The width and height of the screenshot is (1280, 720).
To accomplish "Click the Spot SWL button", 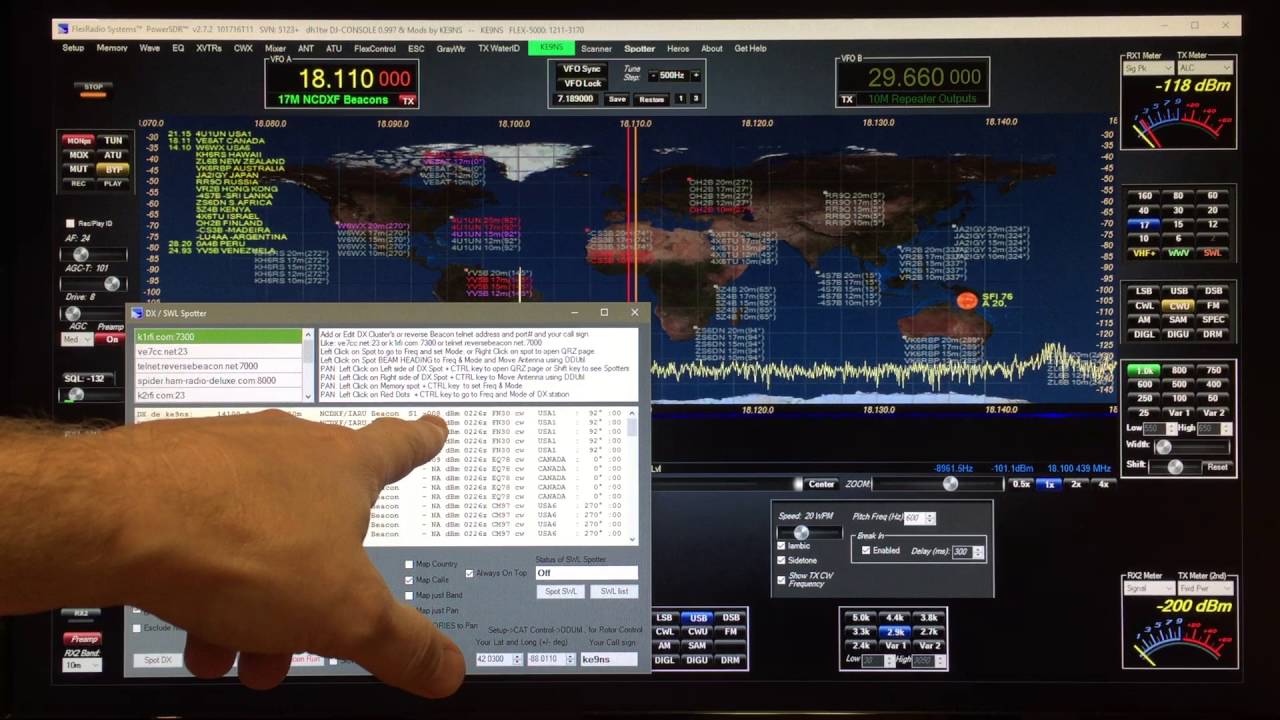I will pyautogui.click(x=561, y=591).
